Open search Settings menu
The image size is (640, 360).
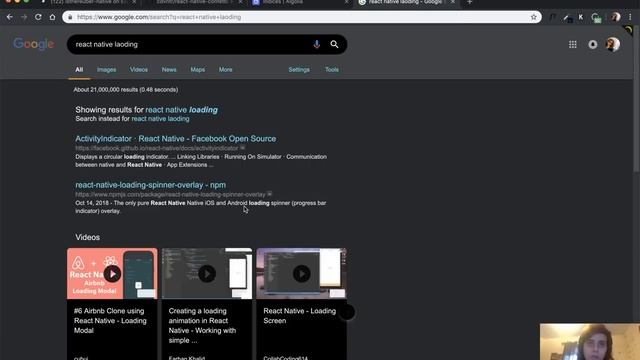pyautogui.click(x=299, y=70)
